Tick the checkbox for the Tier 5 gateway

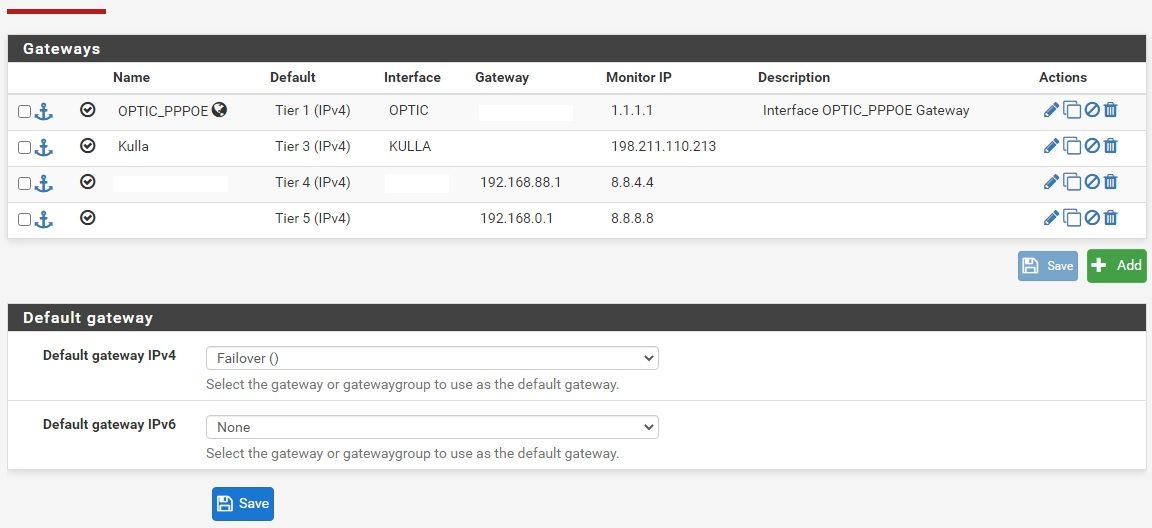25,220
